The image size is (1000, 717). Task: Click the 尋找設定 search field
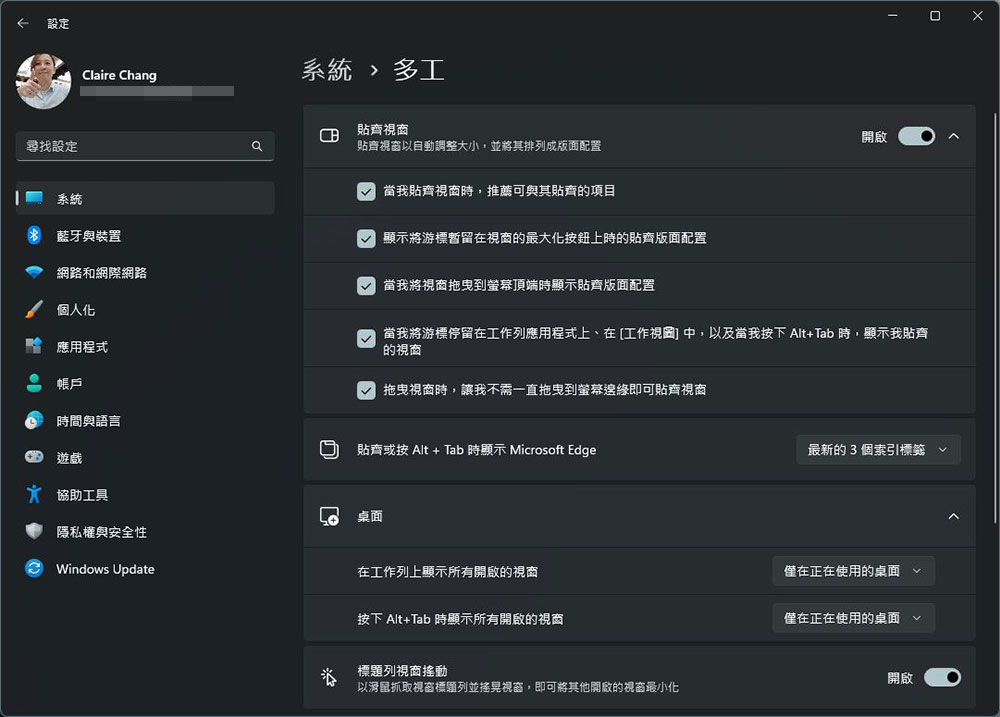[145, 146]
